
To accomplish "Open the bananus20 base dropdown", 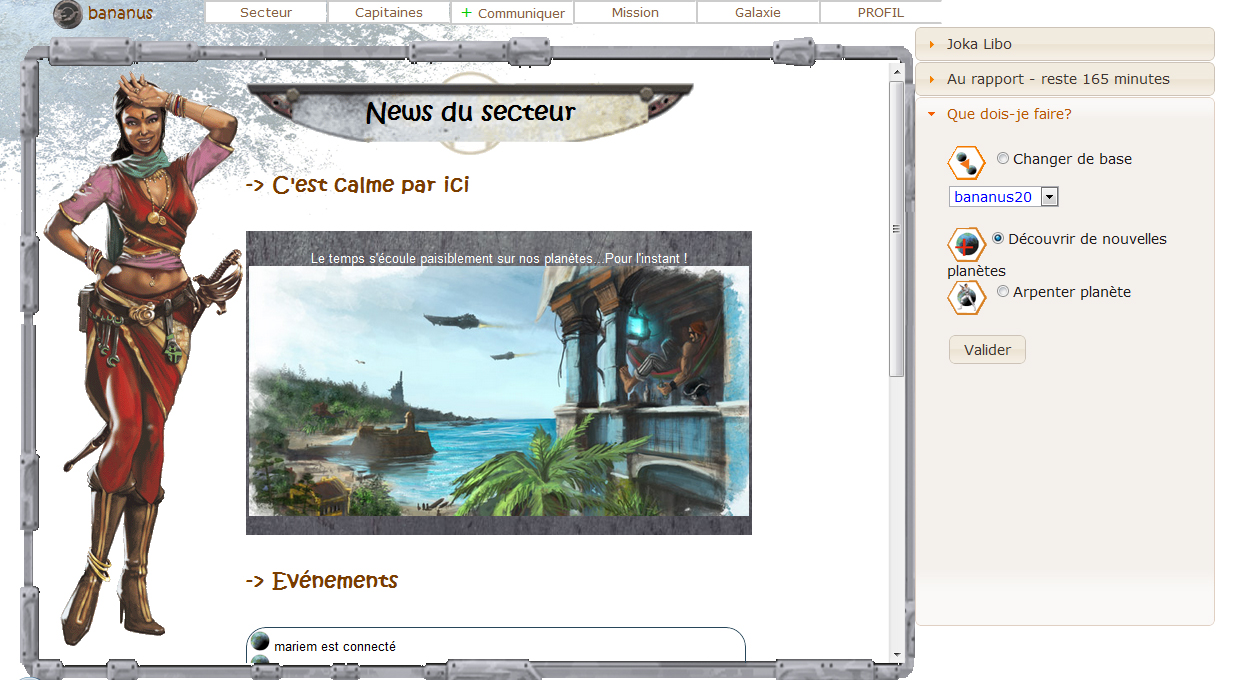I will coord(1049,197).
